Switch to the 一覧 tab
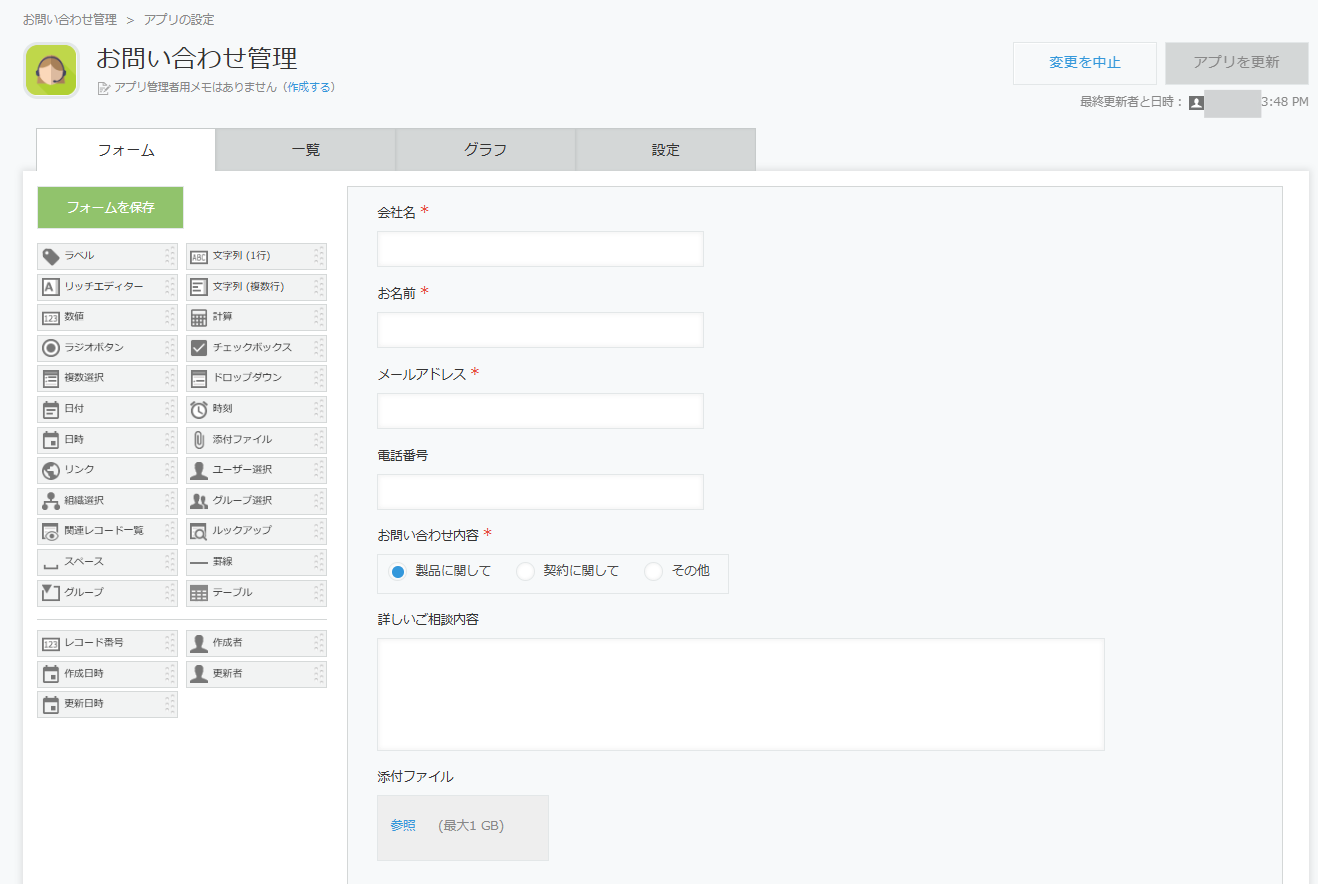The height and width of the screenshot is (884, 1318). [x=305, y=150]
